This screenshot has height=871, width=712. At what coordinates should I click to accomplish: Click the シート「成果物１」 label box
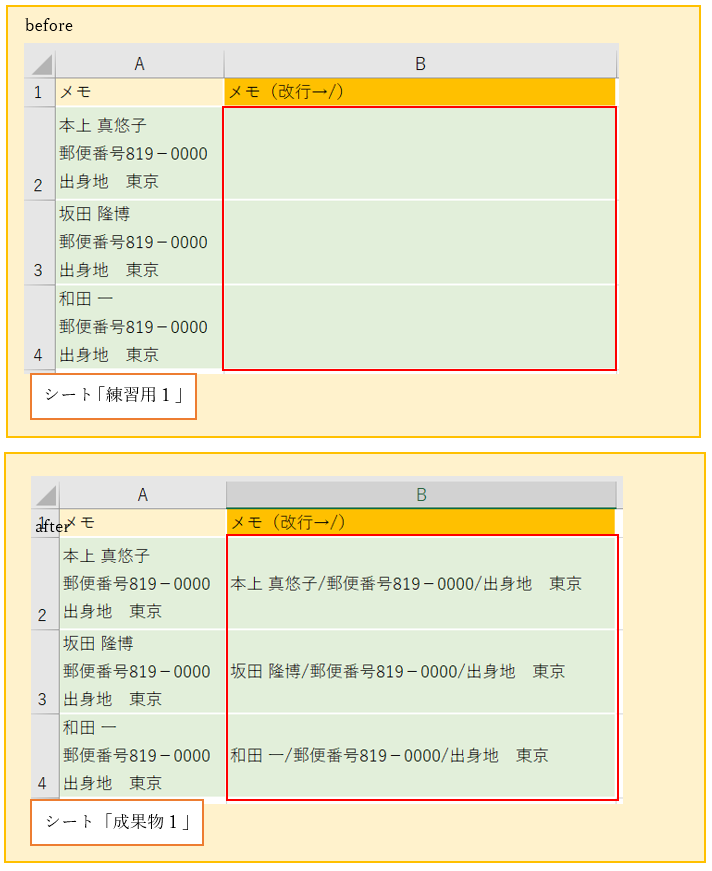[117, 822]
